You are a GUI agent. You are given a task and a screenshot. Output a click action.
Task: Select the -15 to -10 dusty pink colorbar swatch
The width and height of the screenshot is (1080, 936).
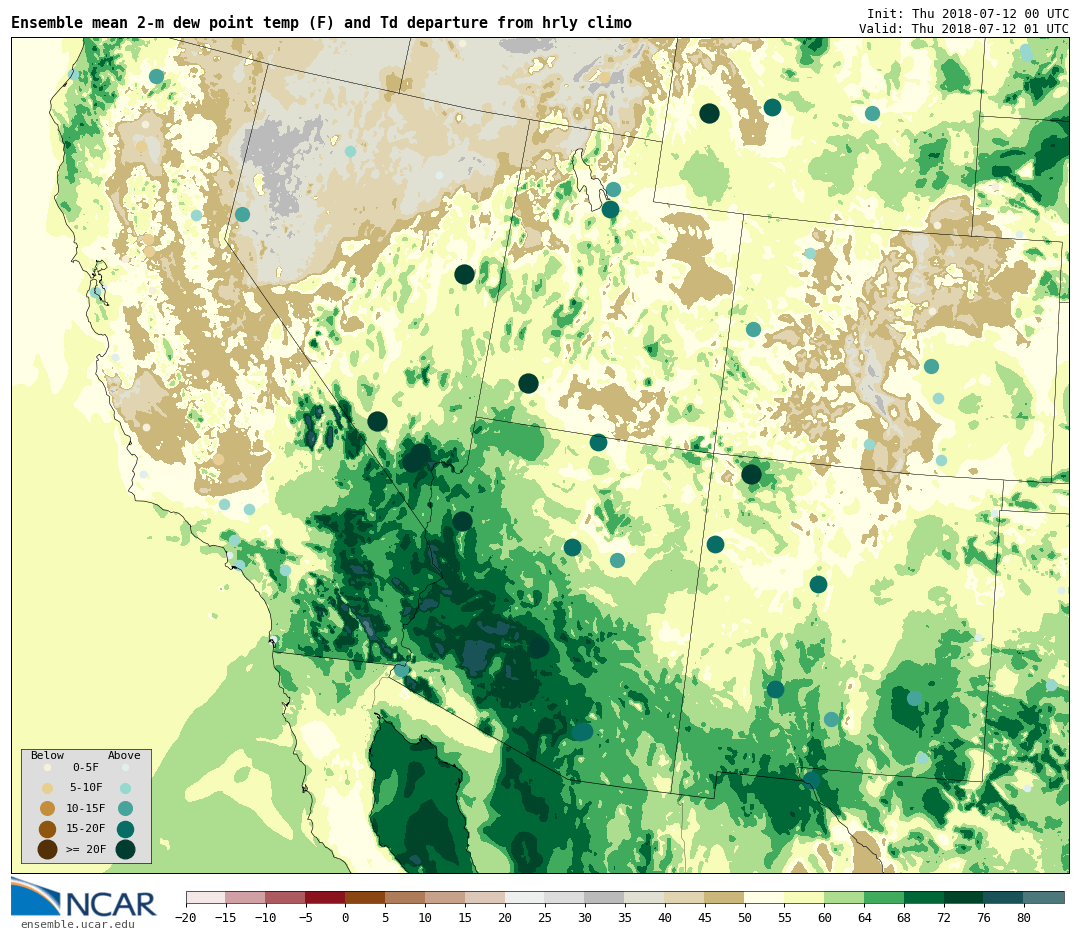[x=245, y=897]
